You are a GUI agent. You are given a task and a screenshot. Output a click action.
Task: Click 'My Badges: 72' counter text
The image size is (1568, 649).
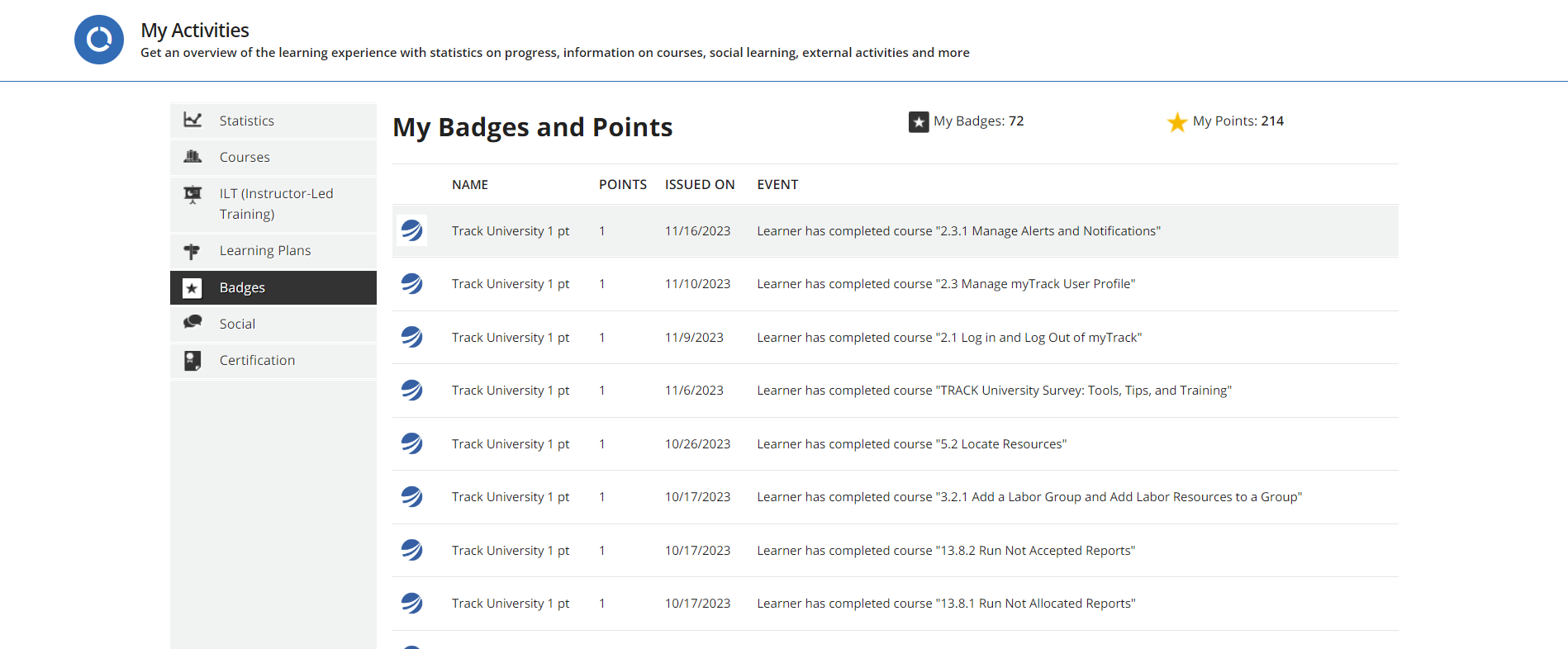pyautogui.click(x=979, y=121)
